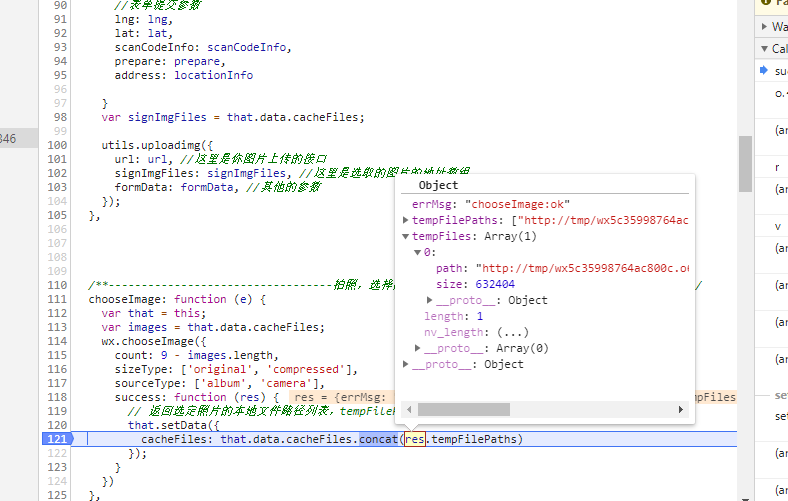Screen dimensions: 788x501
Task: Click scanCodeInfo value on line 93
Action: 247,47
